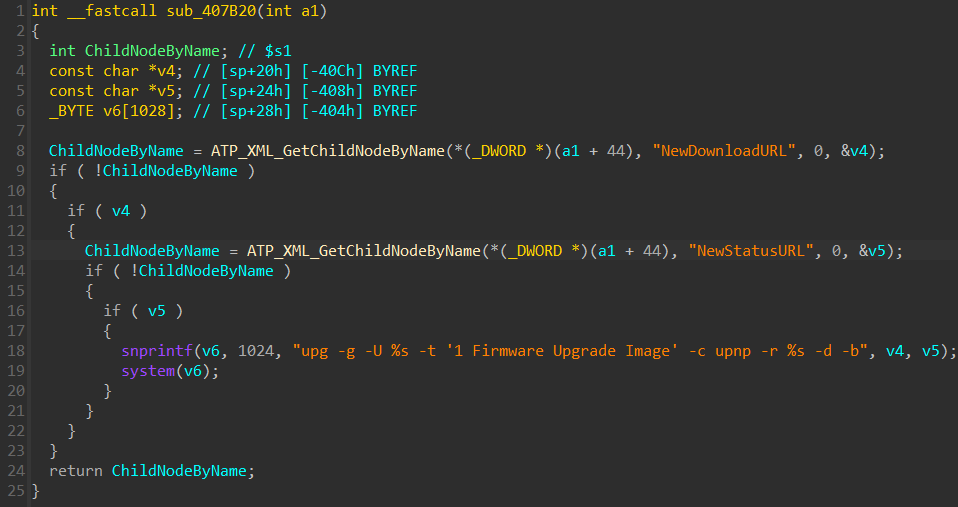
Task: Click the &v5 argument on line 13
Action: point(872,251)
